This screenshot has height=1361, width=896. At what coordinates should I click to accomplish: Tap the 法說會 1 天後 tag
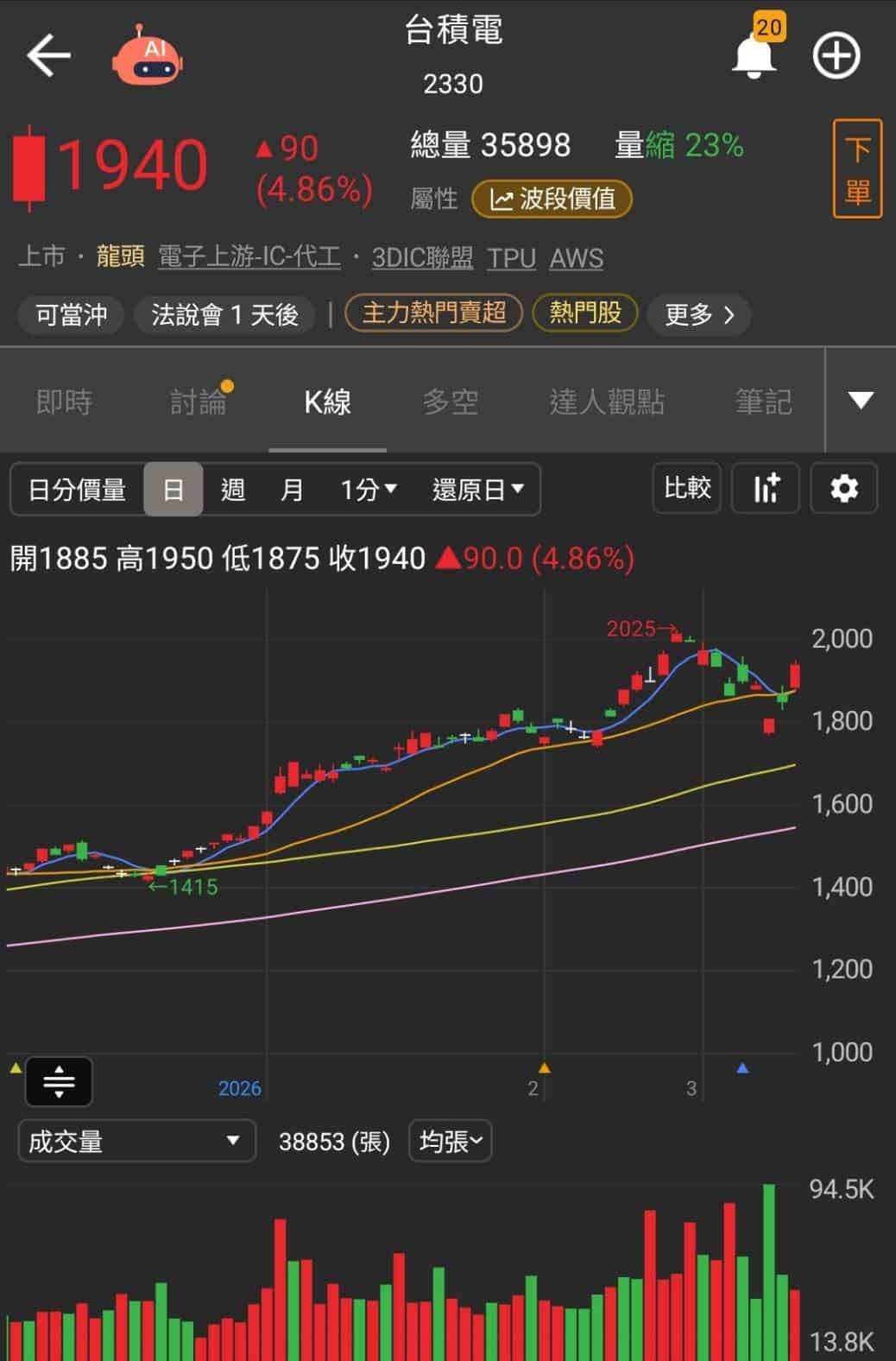tap(225, 314)
